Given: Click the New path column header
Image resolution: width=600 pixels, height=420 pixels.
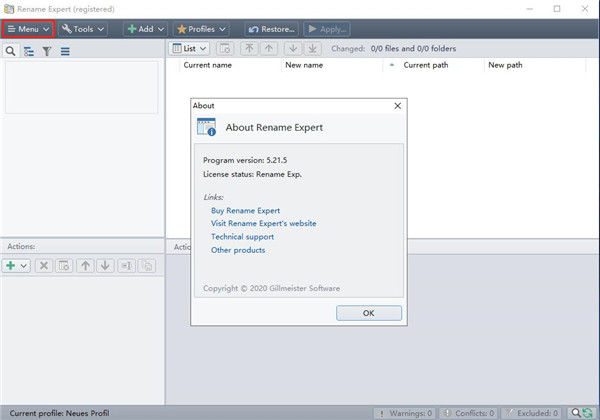Looking at the screenshot, I should click(535, 65).
